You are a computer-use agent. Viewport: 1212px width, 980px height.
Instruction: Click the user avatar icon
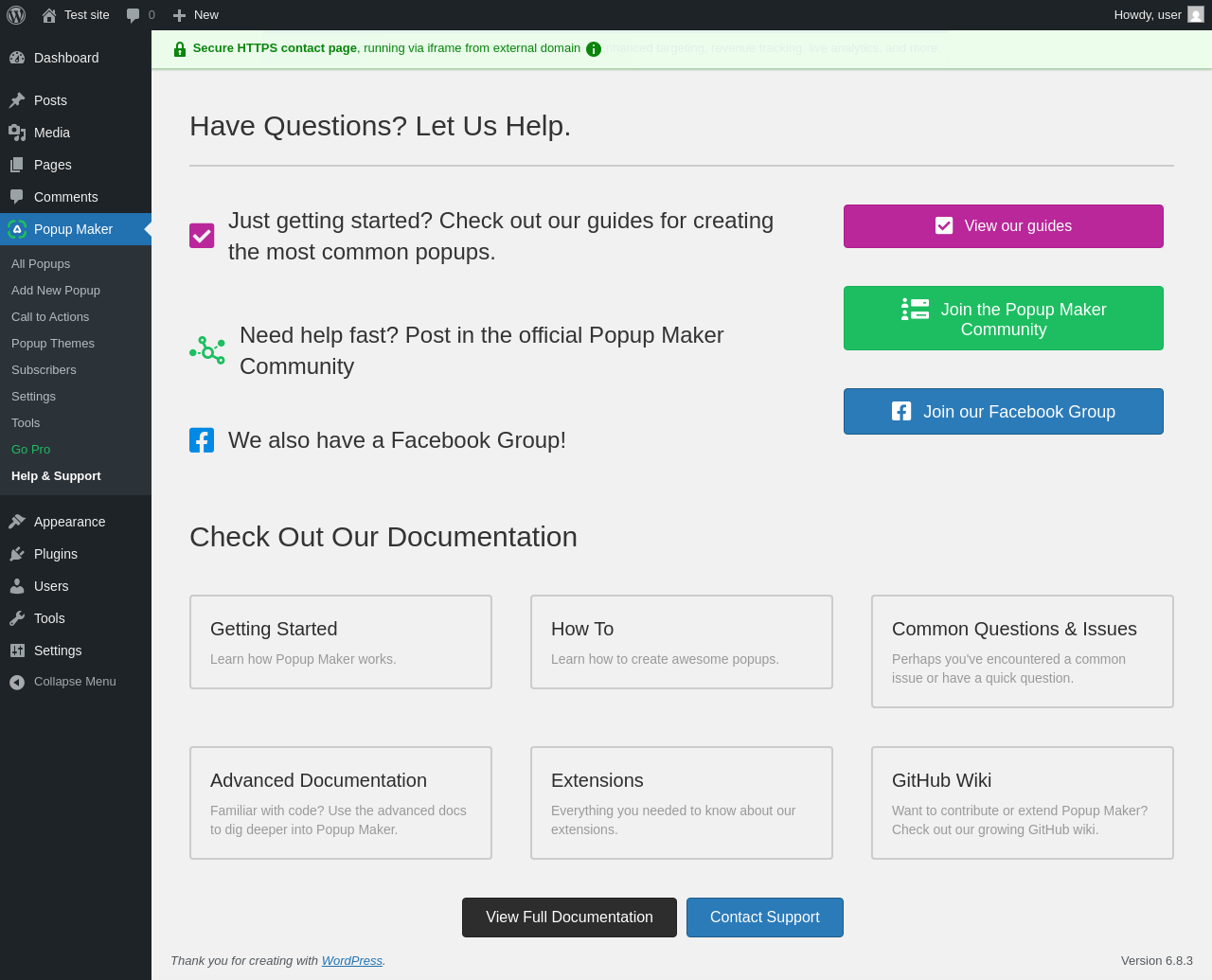point(1196,15)
